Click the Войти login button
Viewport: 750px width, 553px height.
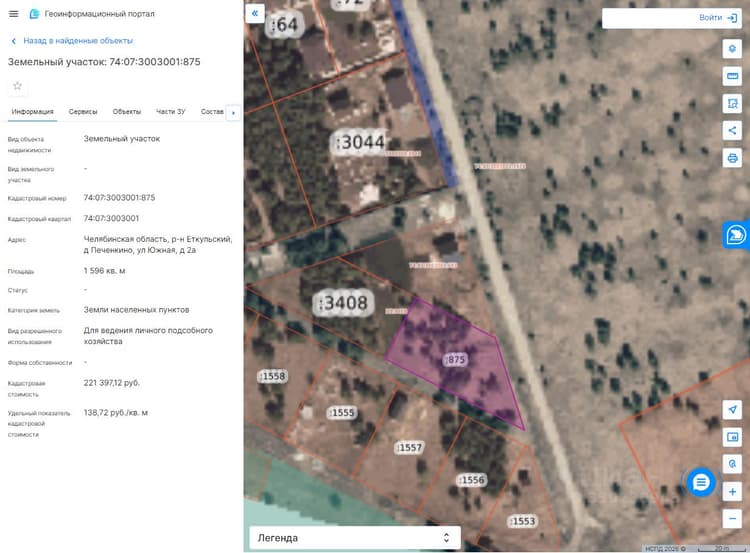[x=717, y=18]
